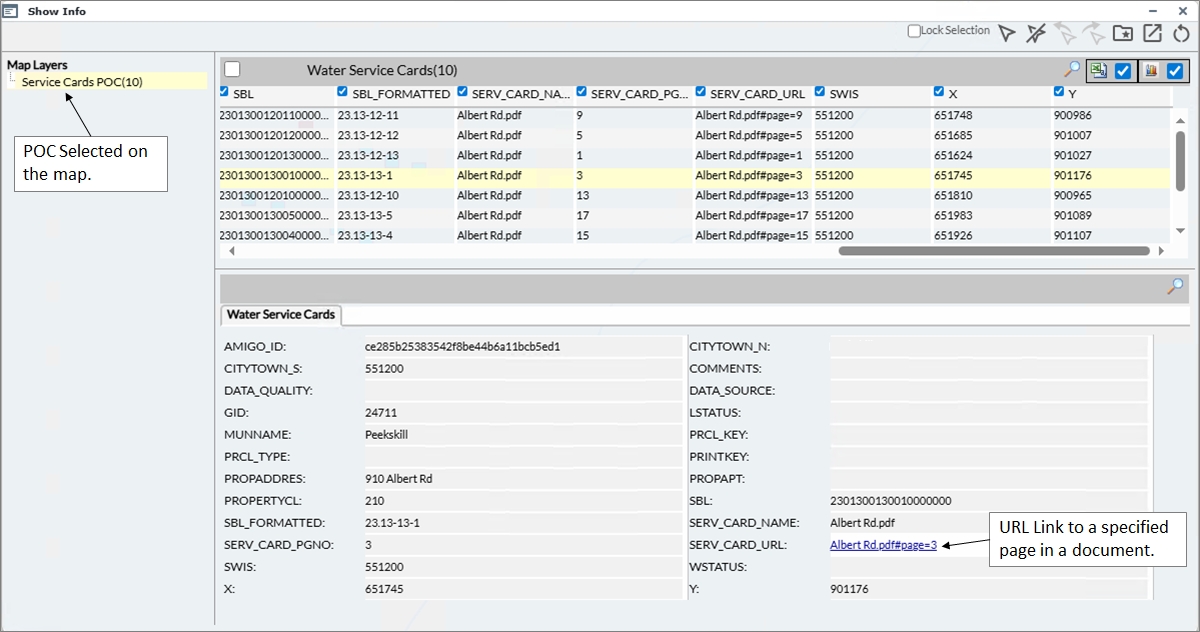The height and width of the screenshot is (632, 1200).
Task: Select Service Cards POC(10) in Map Layers
Action: click(82, 82)
